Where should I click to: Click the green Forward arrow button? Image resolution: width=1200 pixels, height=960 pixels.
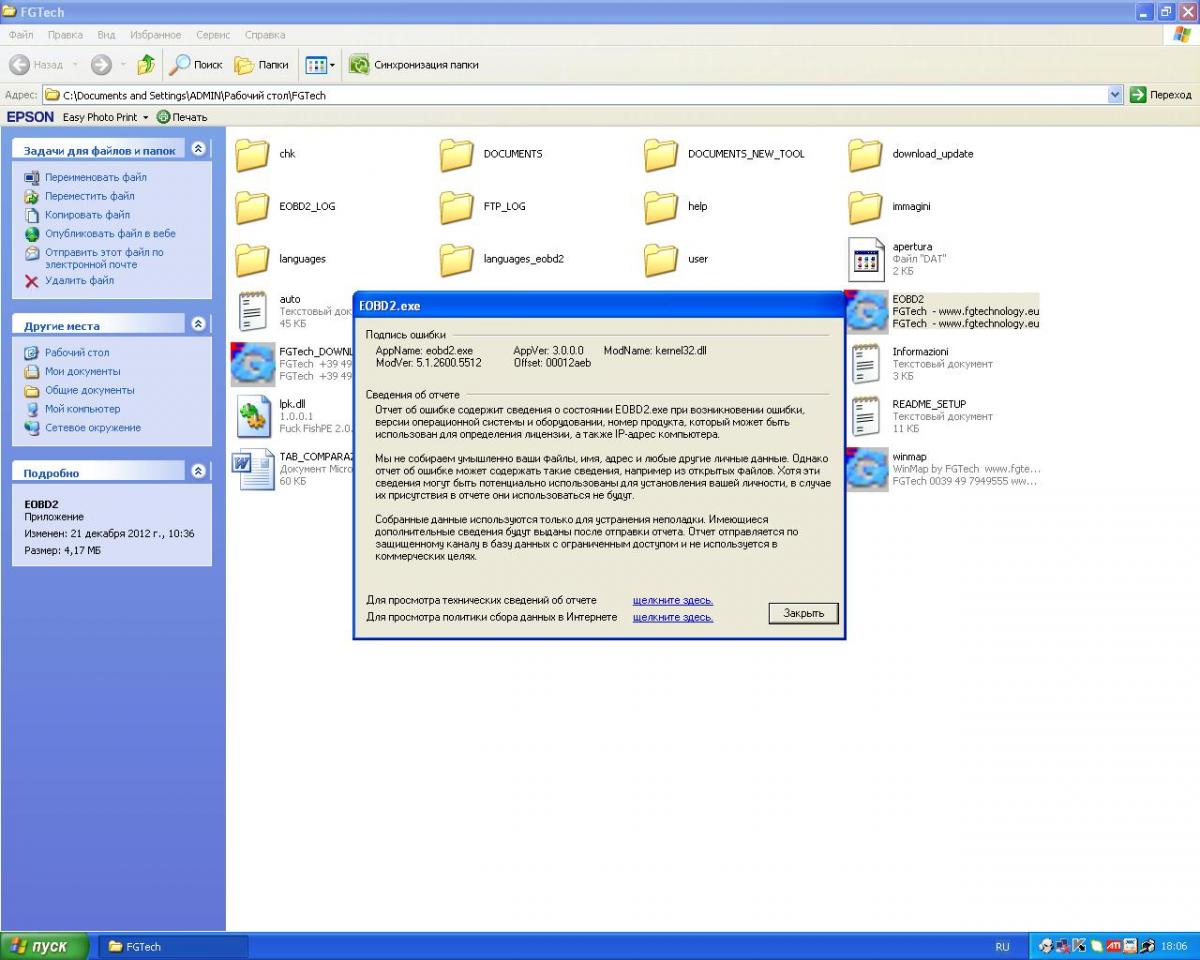click(x=101, y=65)
